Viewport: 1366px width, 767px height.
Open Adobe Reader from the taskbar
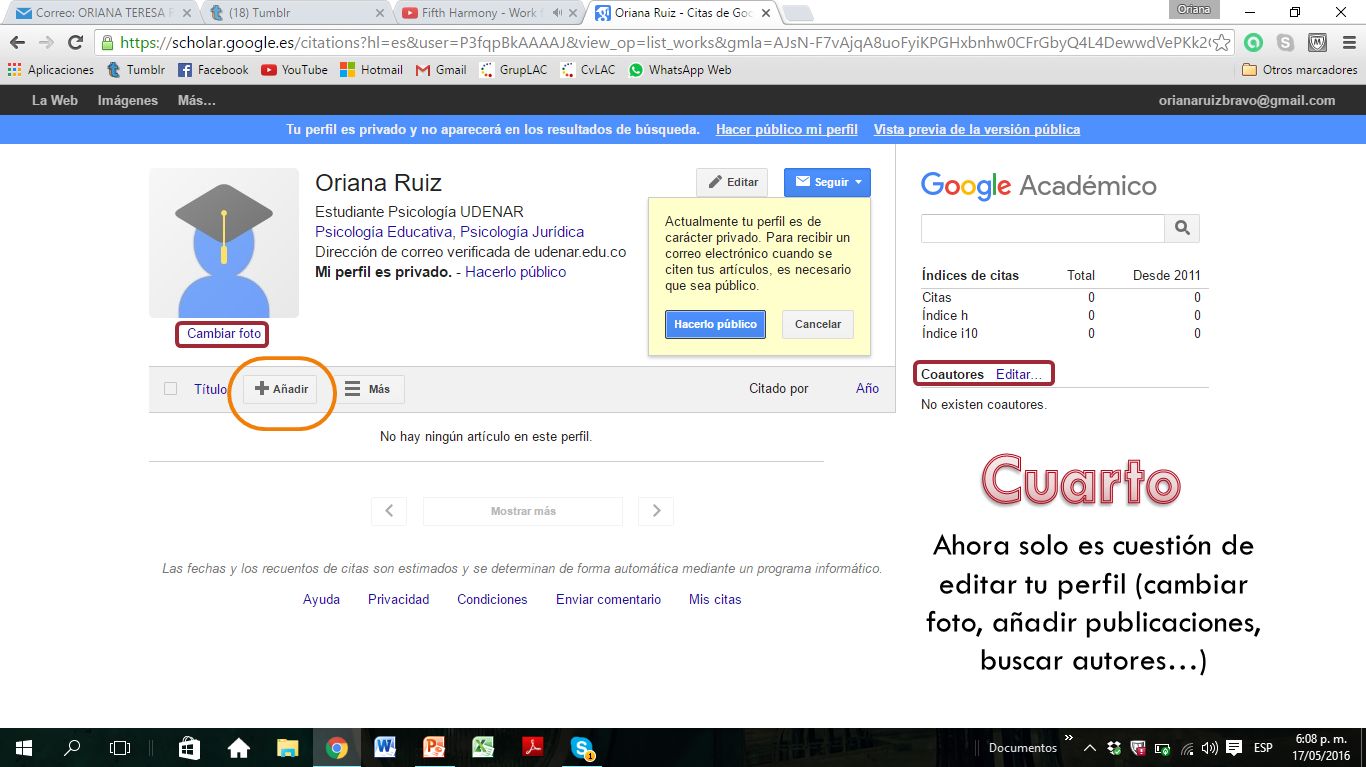[x=532, y=747]
